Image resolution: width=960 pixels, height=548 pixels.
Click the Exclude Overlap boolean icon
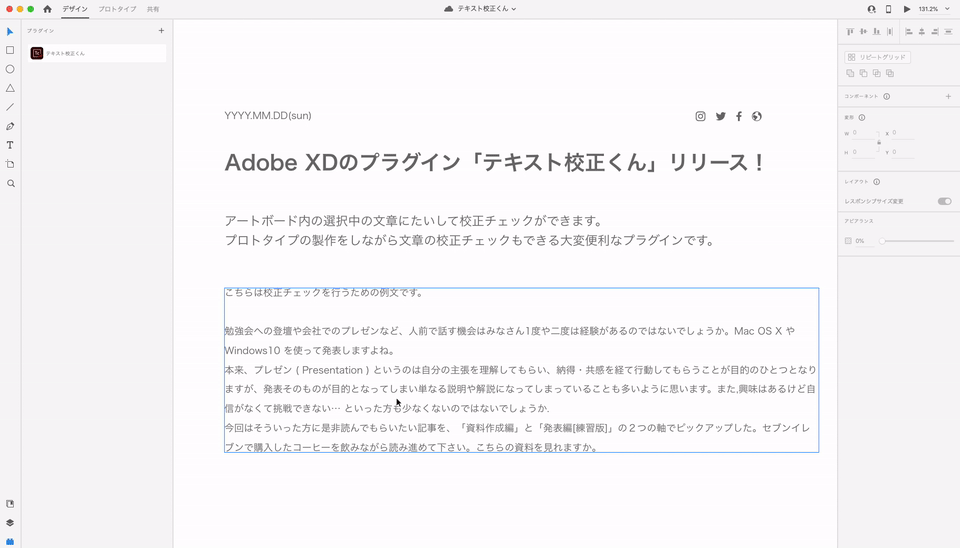coord(890,73)
